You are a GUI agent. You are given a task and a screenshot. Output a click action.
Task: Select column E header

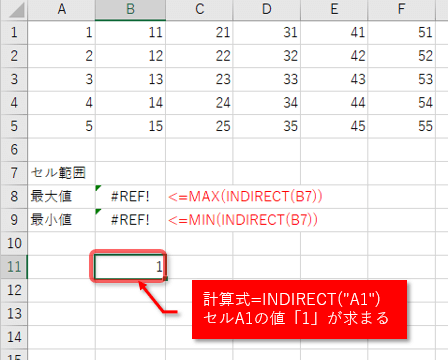click(x=334, y=9)
